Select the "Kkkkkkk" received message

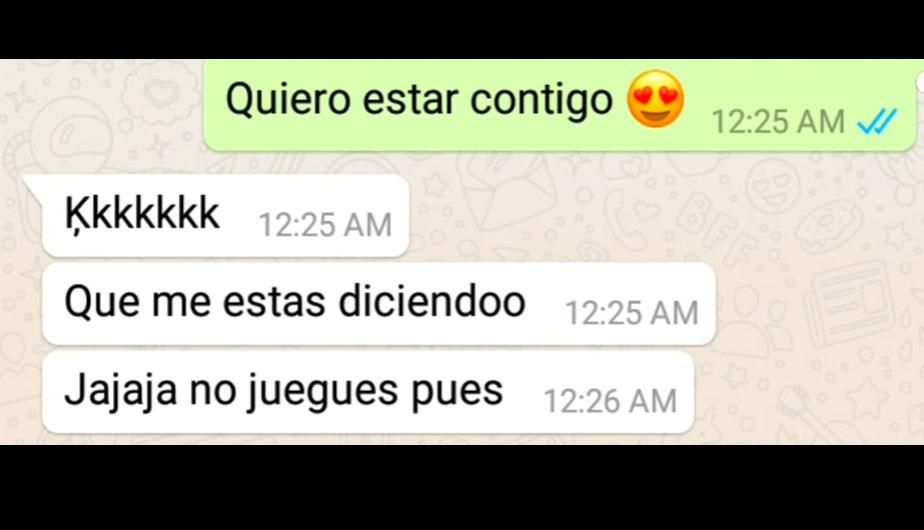pos(226,216)
